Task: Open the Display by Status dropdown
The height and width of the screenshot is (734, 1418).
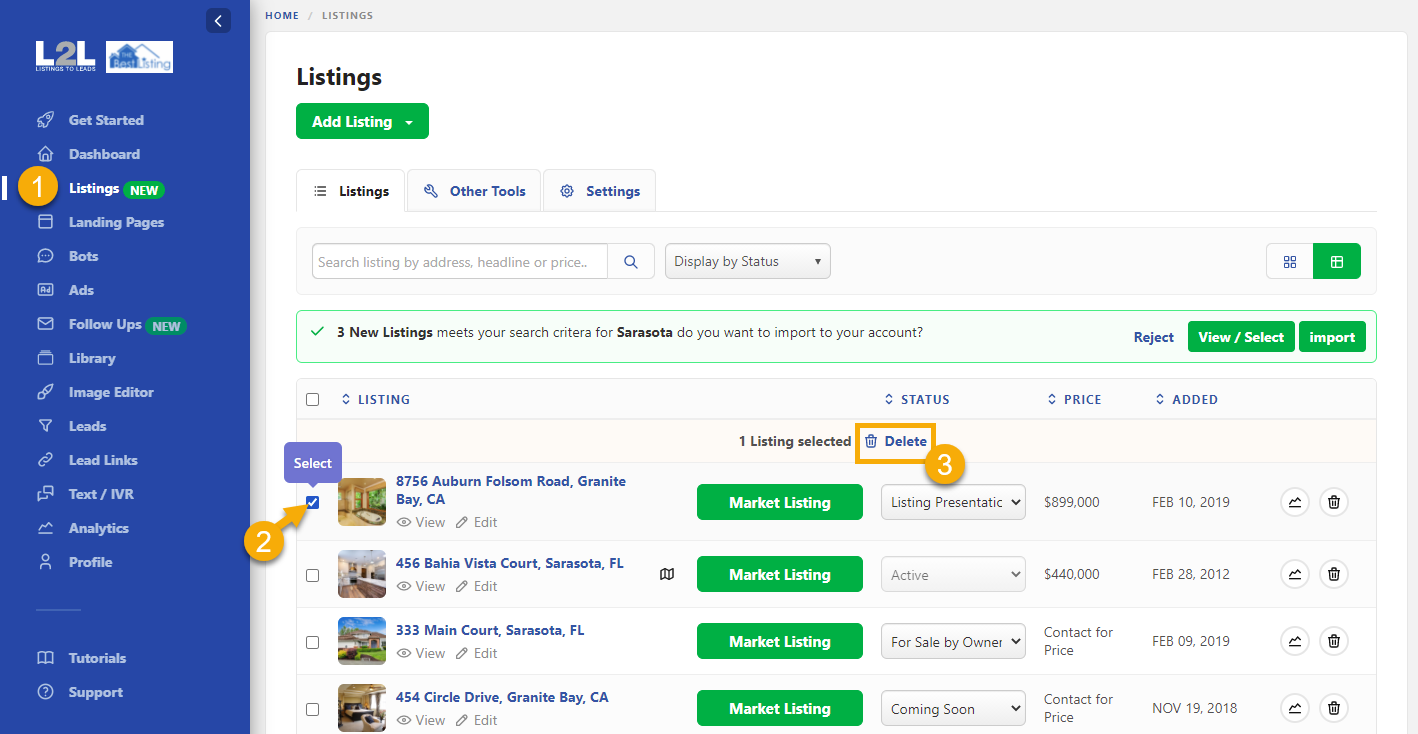Action: pyautogui.click(x=747, y=261)
